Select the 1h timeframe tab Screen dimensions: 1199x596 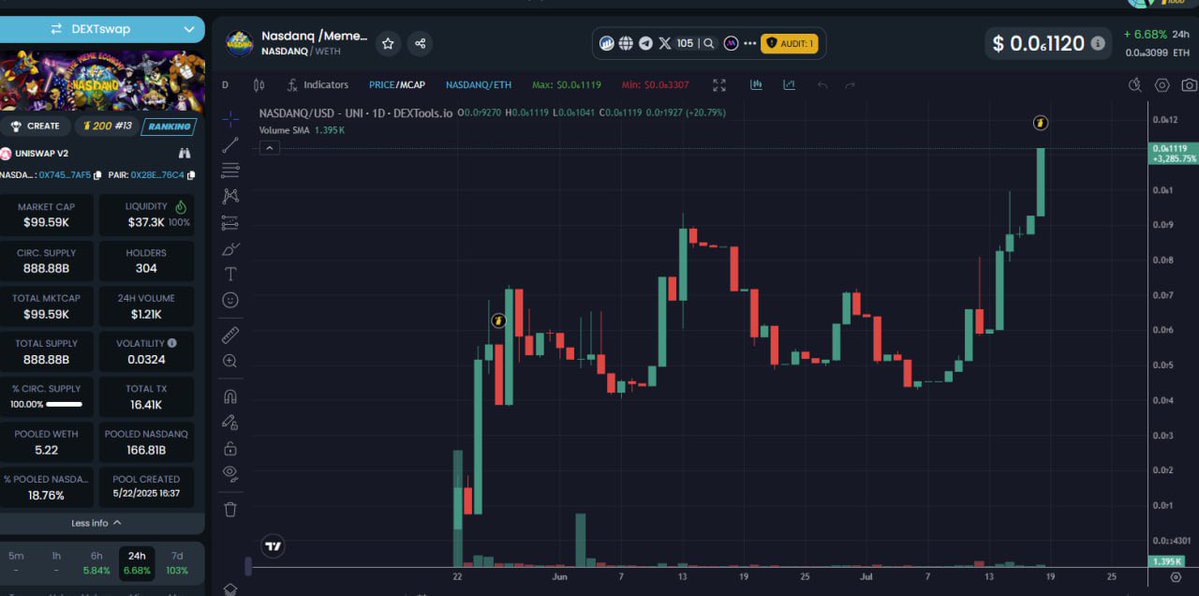click(x=57, y=562)
